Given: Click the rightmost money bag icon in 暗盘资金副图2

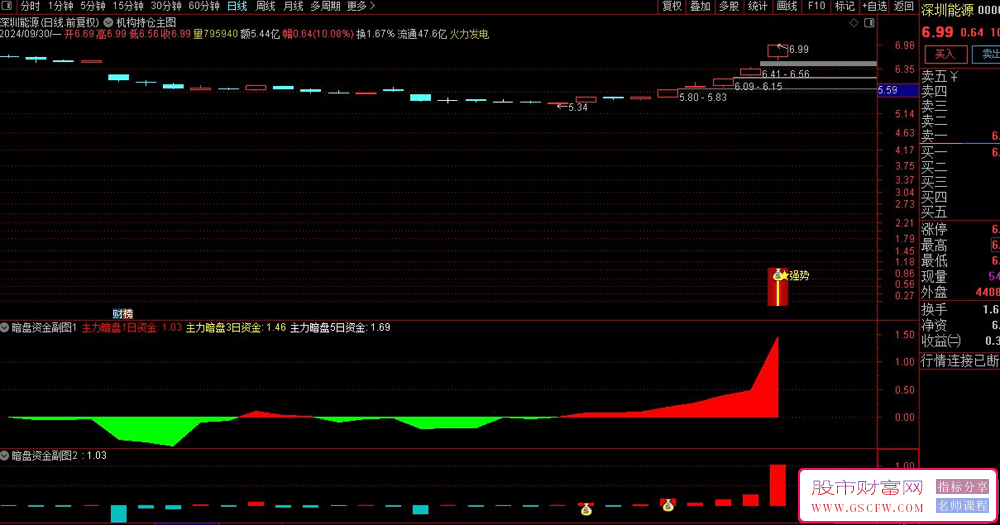Looking at the screenshot, I should 668,505.
